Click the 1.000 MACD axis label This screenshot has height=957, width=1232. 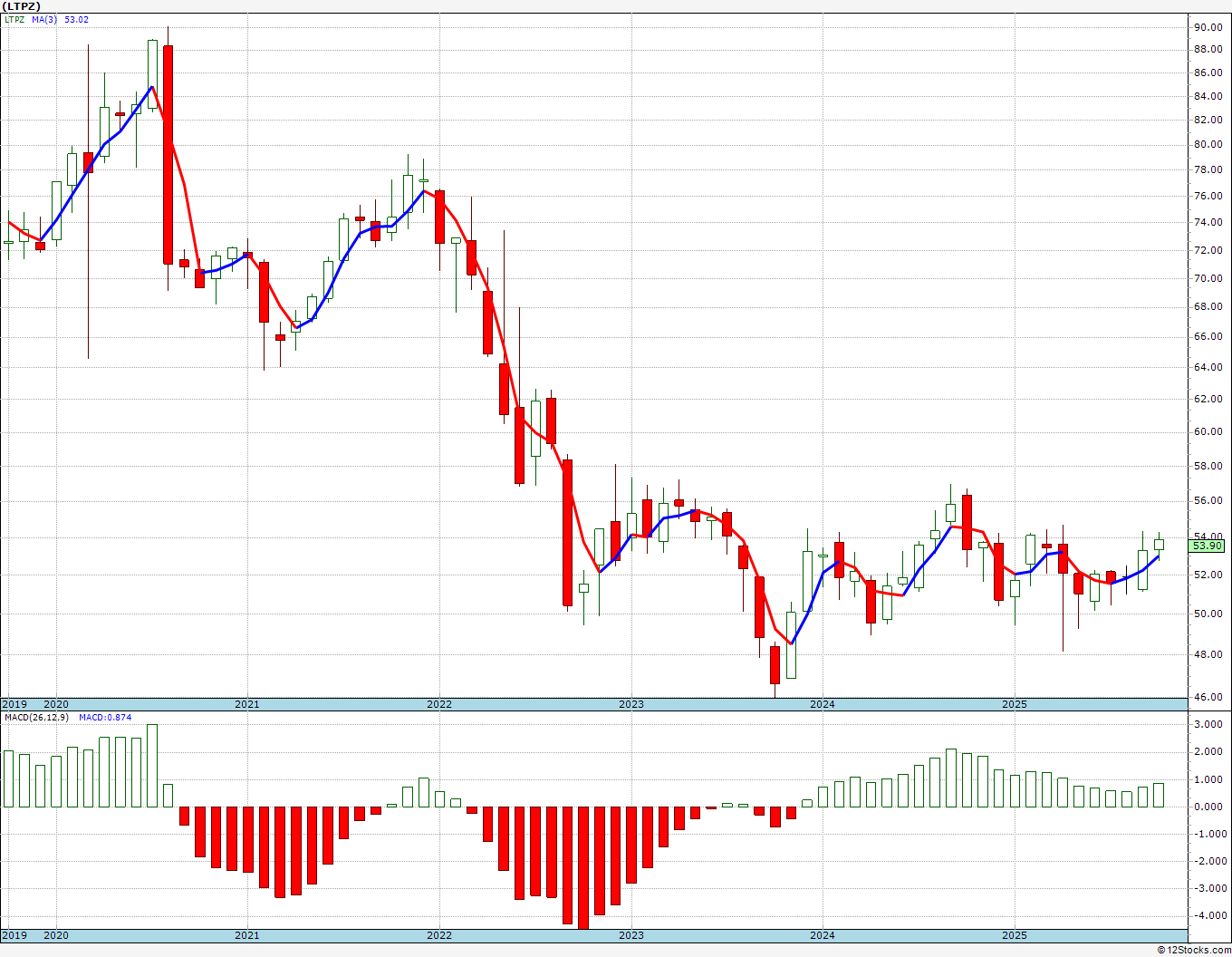[1210, 779]
